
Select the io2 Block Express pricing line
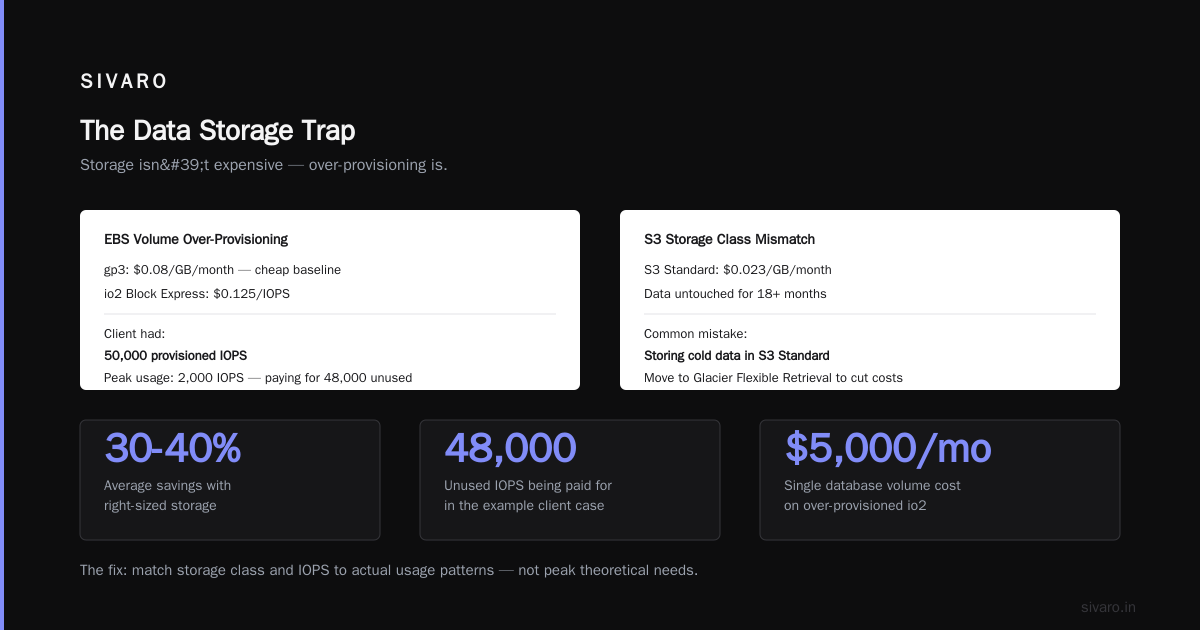(x=197, y=294)
